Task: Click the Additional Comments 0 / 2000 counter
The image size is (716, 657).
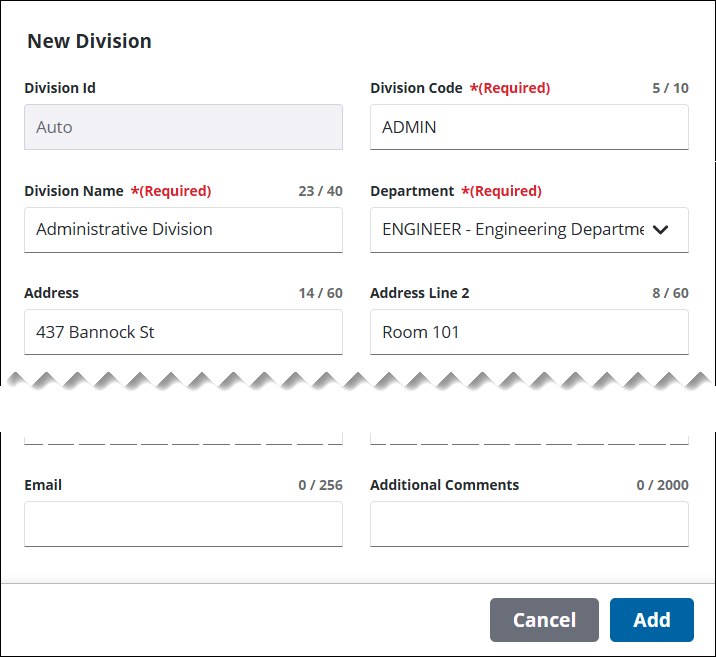Action: click(662, 485)
